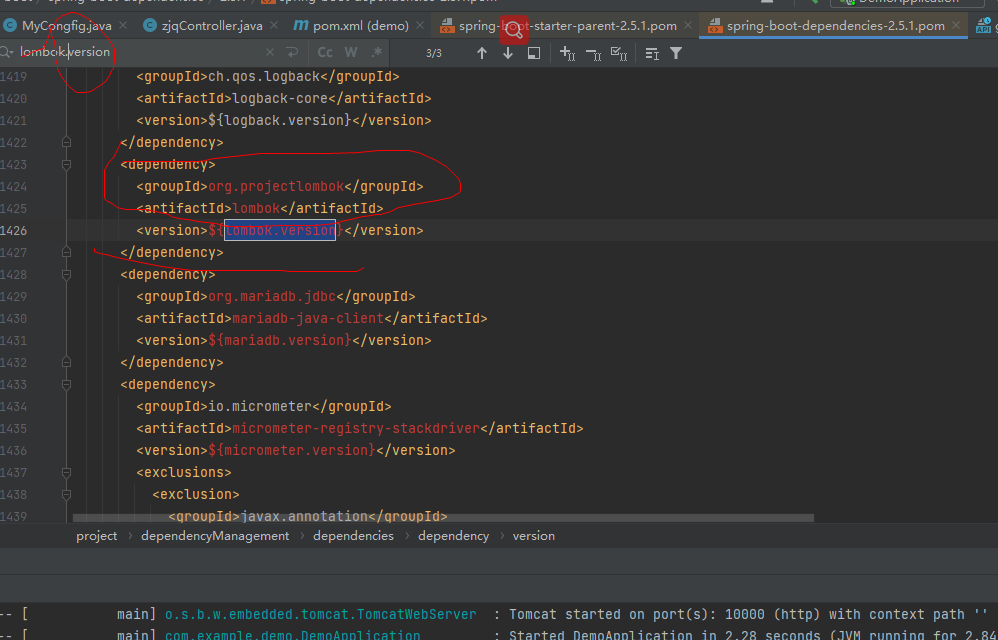This screenshot has height=640, width=998.
Task: Select the project breadcrumb
Action: 97,536
